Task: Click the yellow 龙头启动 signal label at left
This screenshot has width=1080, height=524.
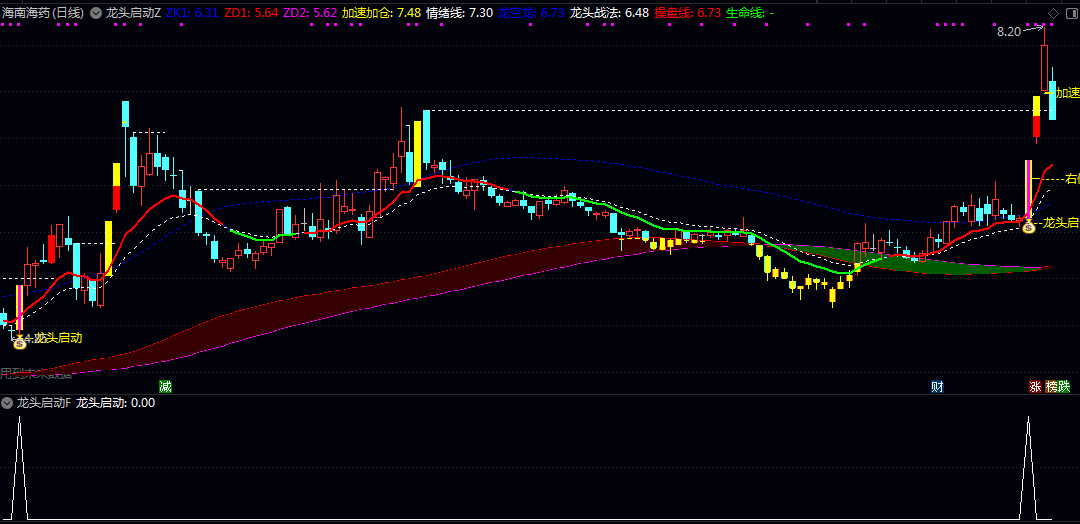Action: 58,338
